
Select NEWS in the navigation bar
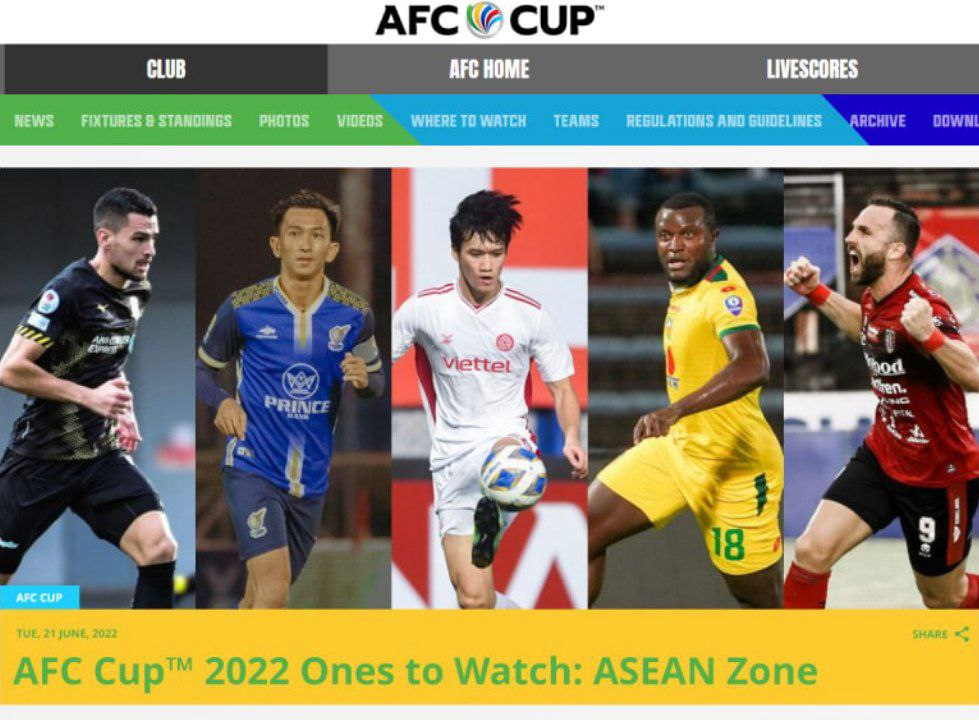tap(34, 121)
